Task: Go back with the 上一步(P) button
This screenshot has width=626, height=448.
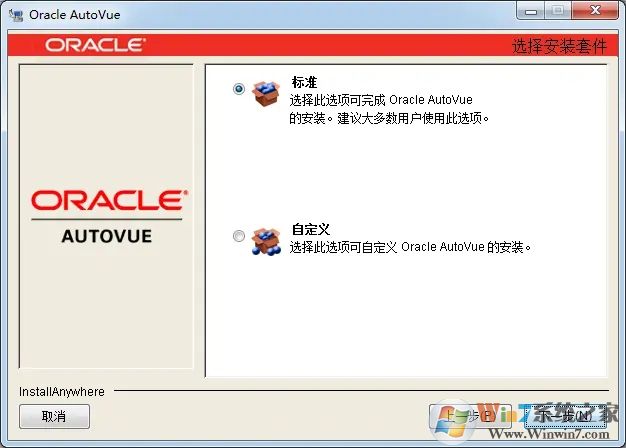Action: point(470,416)
